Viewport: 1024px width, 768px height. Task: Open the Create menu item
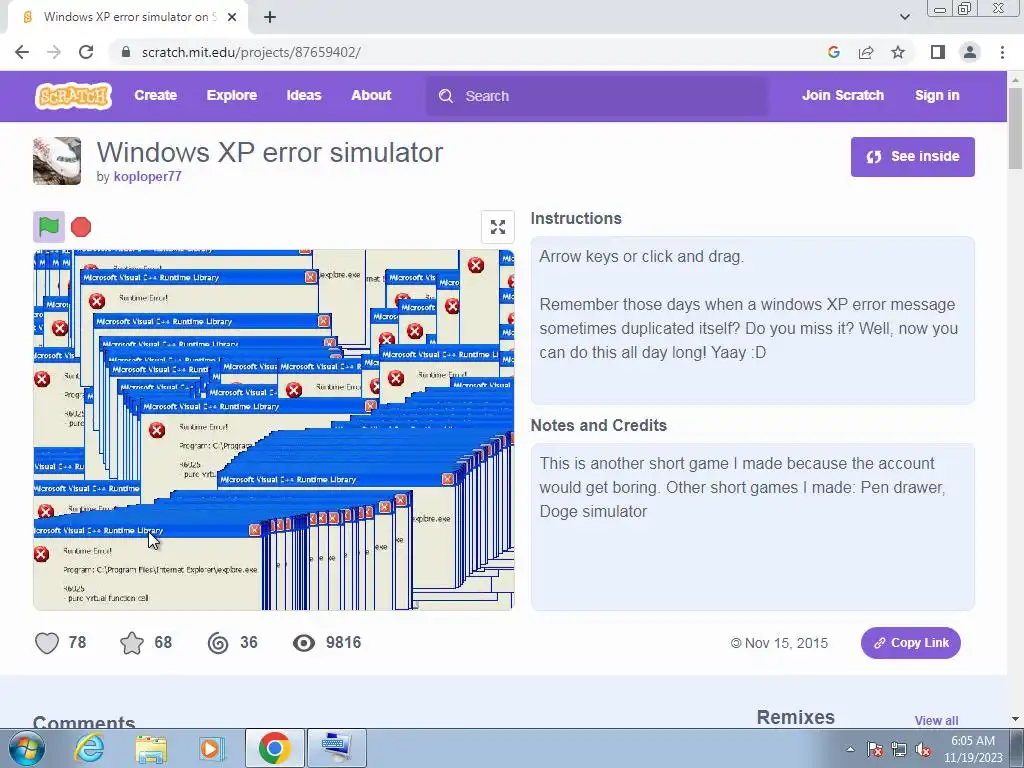[x=155, y=95]
